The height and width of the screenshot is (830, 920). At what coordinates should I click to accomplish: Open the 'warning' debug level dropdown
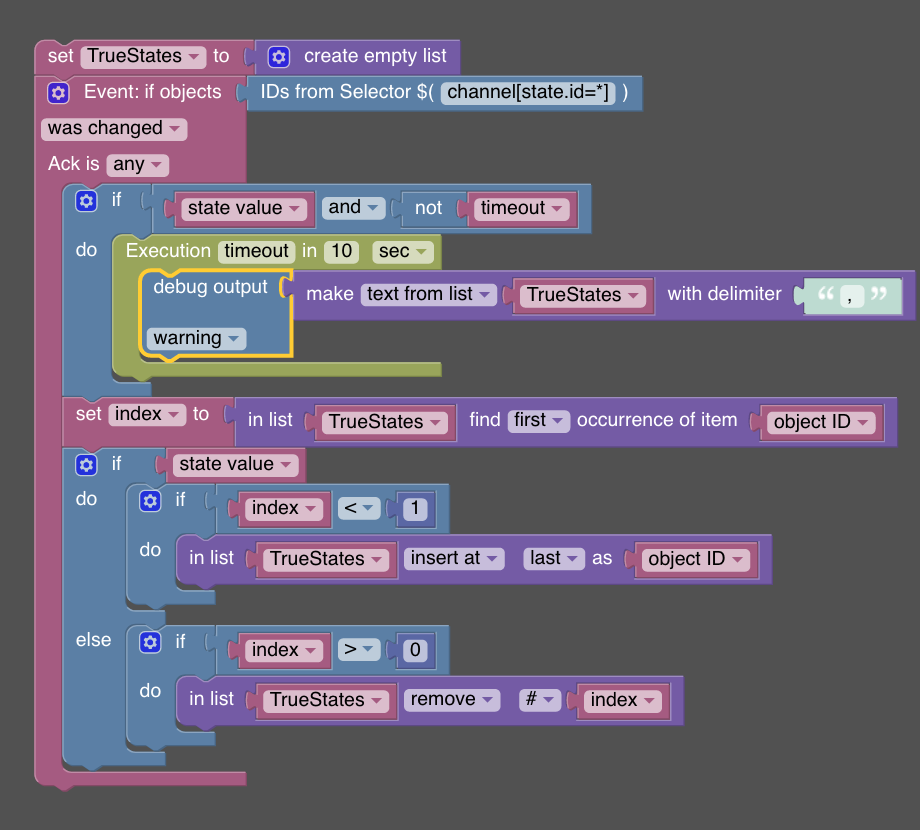(x=195, y=338)
